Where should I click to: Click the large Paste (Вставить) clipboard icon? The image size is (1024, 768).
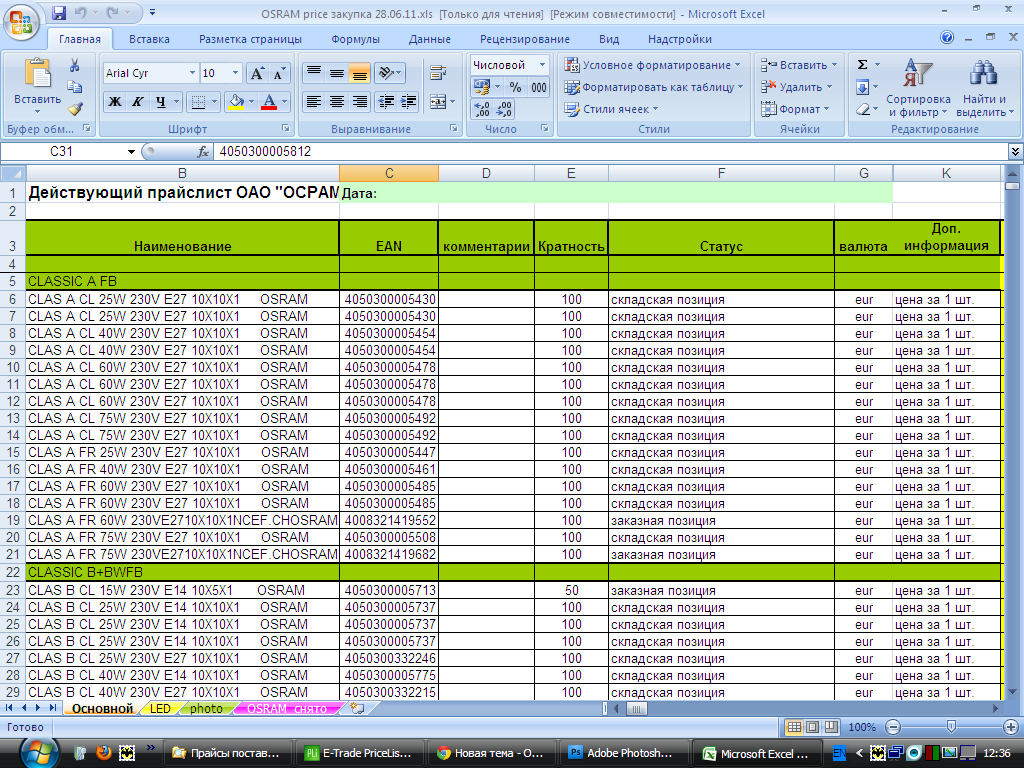pyautogui.click(x=37, y=72)
